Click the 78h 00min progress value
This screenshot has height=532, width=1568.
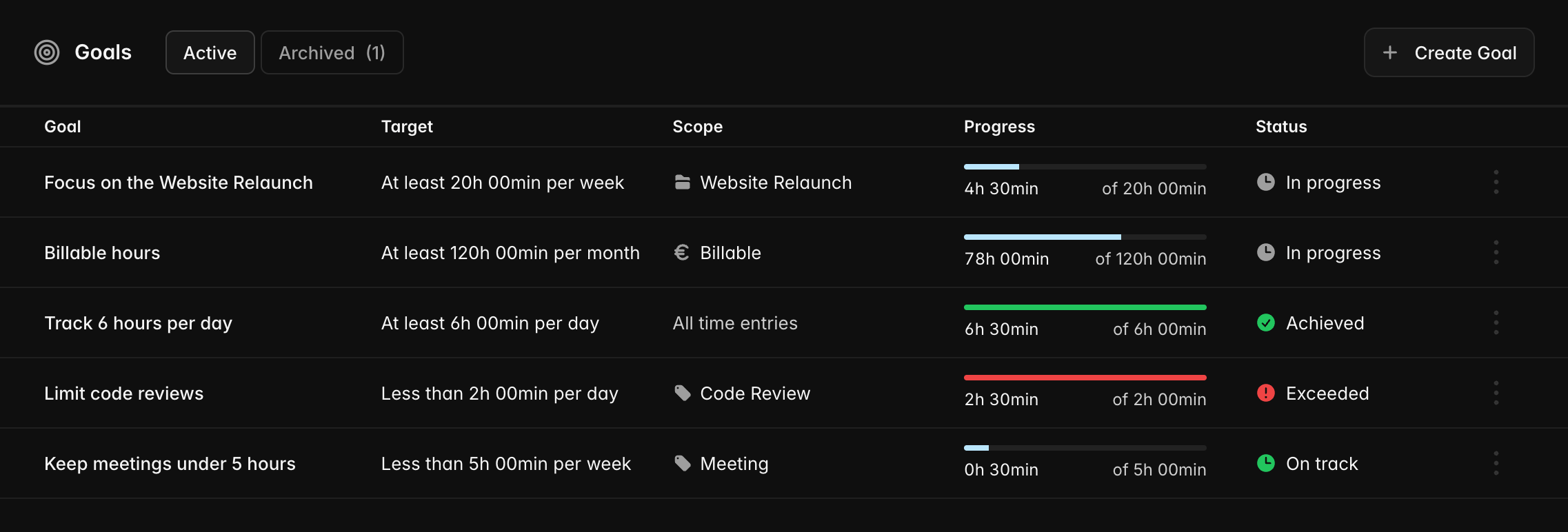click(1007, 259)
